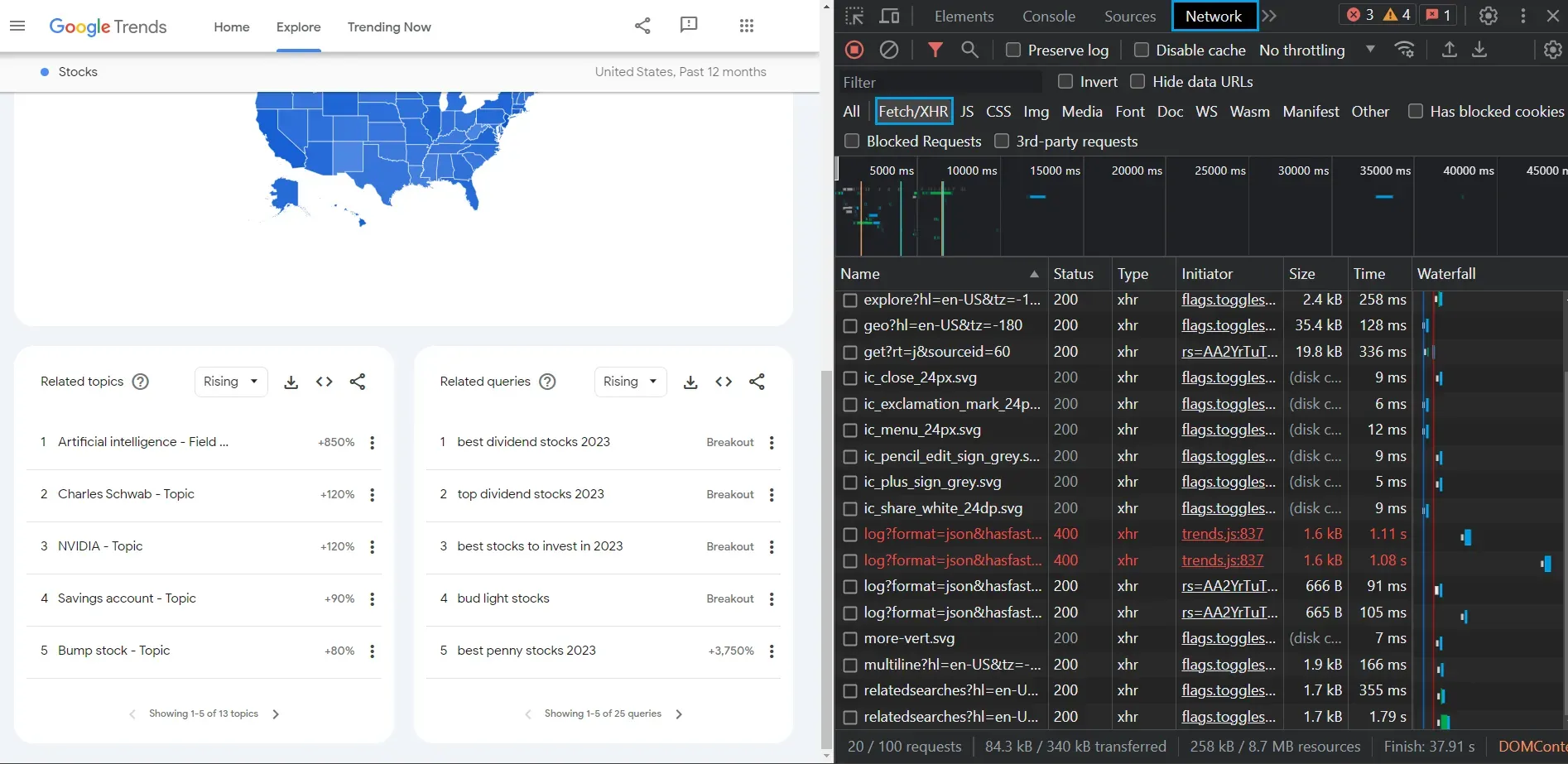Image resolution: width=1568 pixels, height=764 pixels.
Task: Open the Rising dropdown in Related topics
Action: pyautogui.click(x=230, y=382)
